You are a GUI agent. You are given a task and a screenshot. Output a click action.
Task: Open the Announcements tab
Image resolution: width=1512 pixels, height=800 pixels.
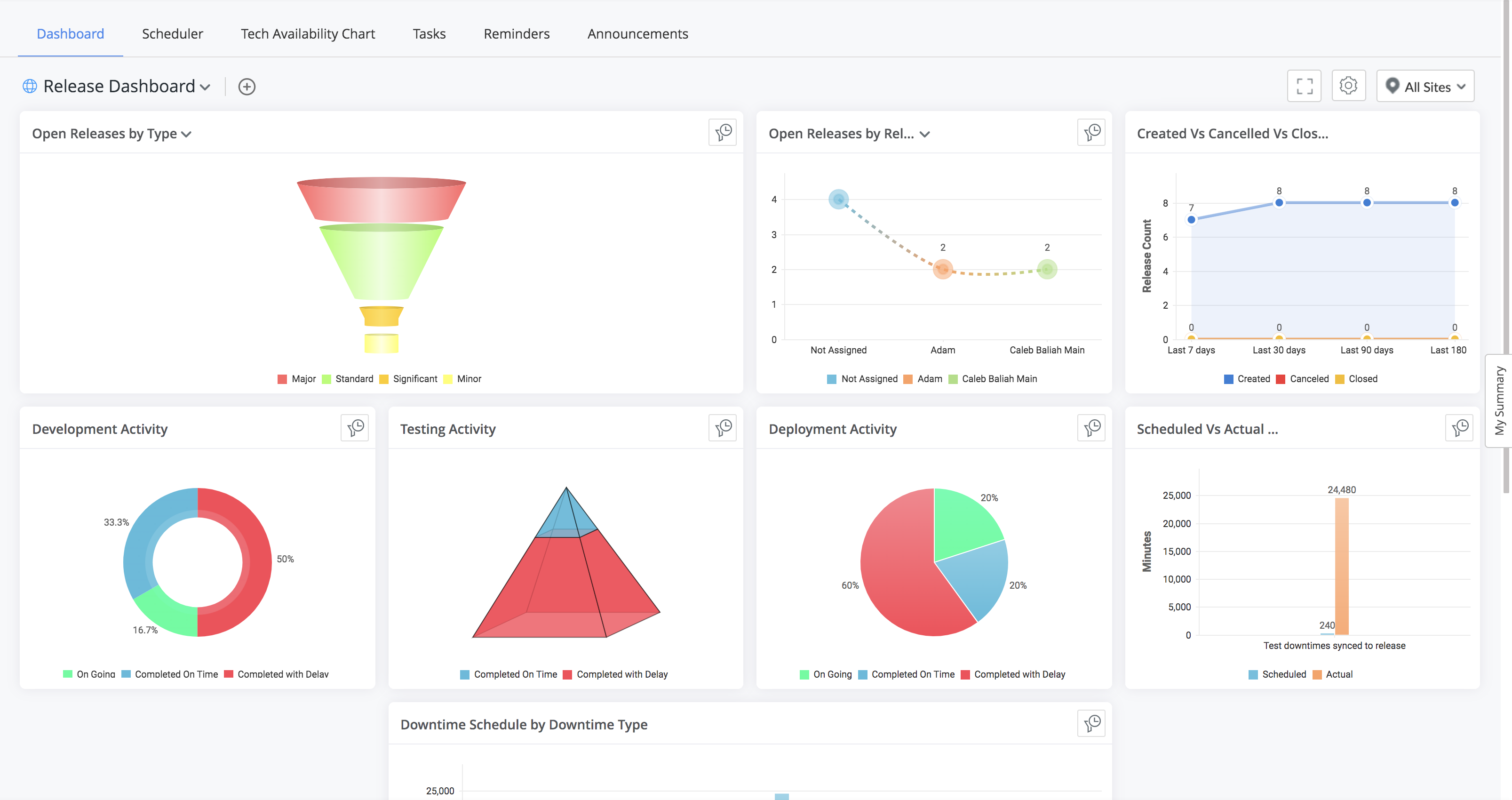tap(637, 34)
